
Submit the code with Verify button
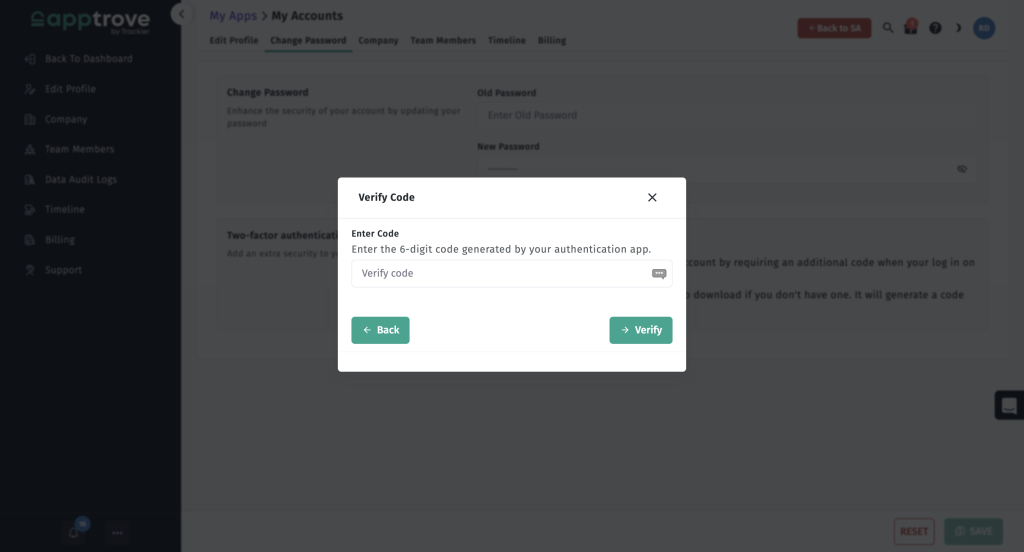pyautogui.click(x=641, y=331)
